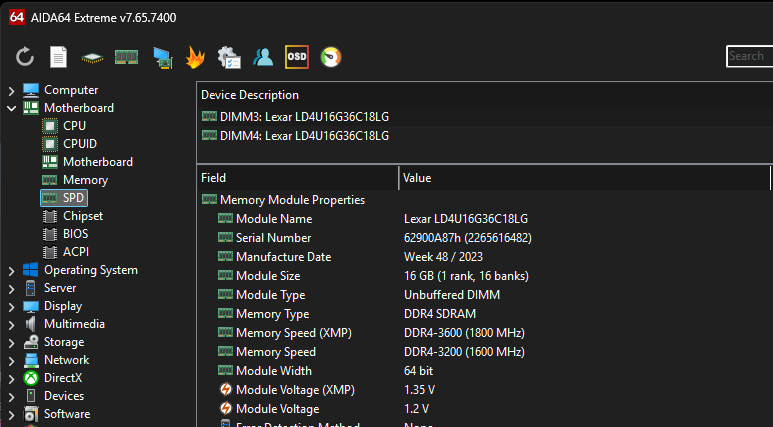Screen dimensions: 773x427
Task: Select the SPD tree item
Action: [64, 198]
